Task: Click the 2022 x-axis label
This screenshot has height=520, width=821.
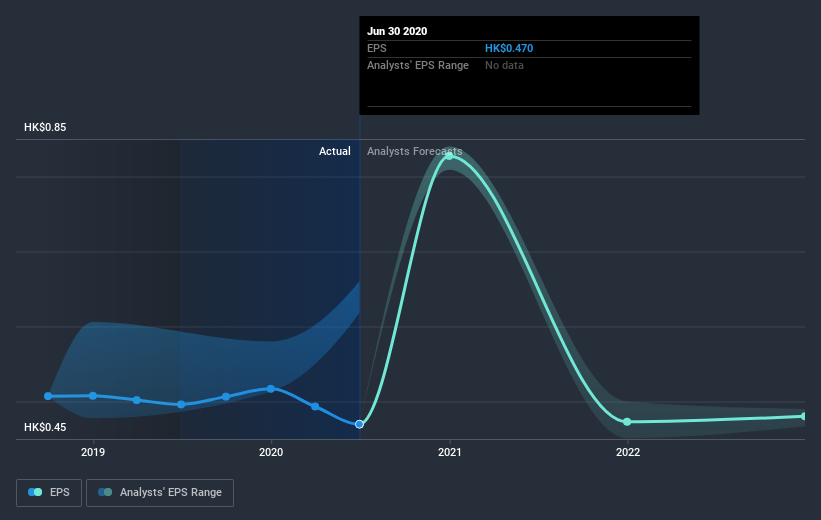Action: (627, 452)
